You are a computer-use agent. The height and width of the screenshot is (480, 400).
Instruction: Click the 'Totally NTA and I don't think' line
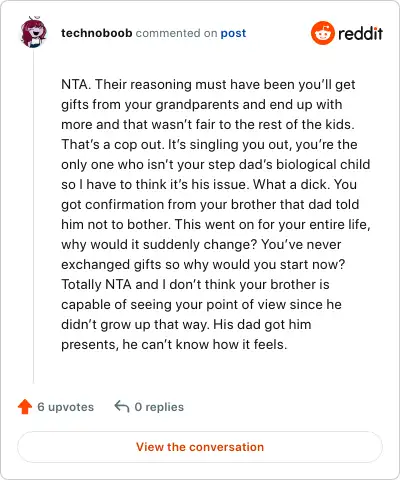point(195,284)
